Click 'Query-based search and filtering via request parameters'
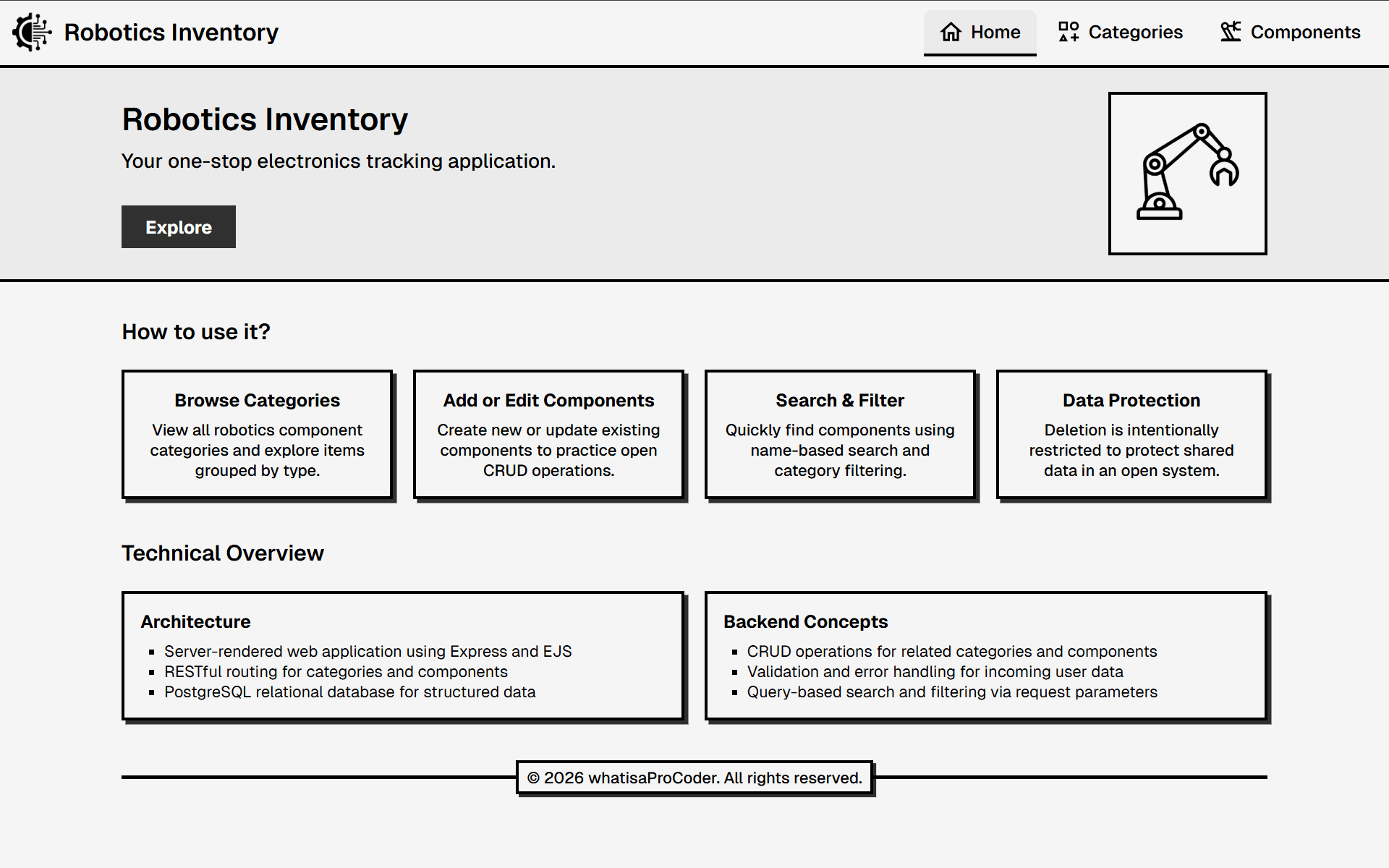Image resolution: width=1389 pixels, height=868 pixels. (x=952, y=692)
